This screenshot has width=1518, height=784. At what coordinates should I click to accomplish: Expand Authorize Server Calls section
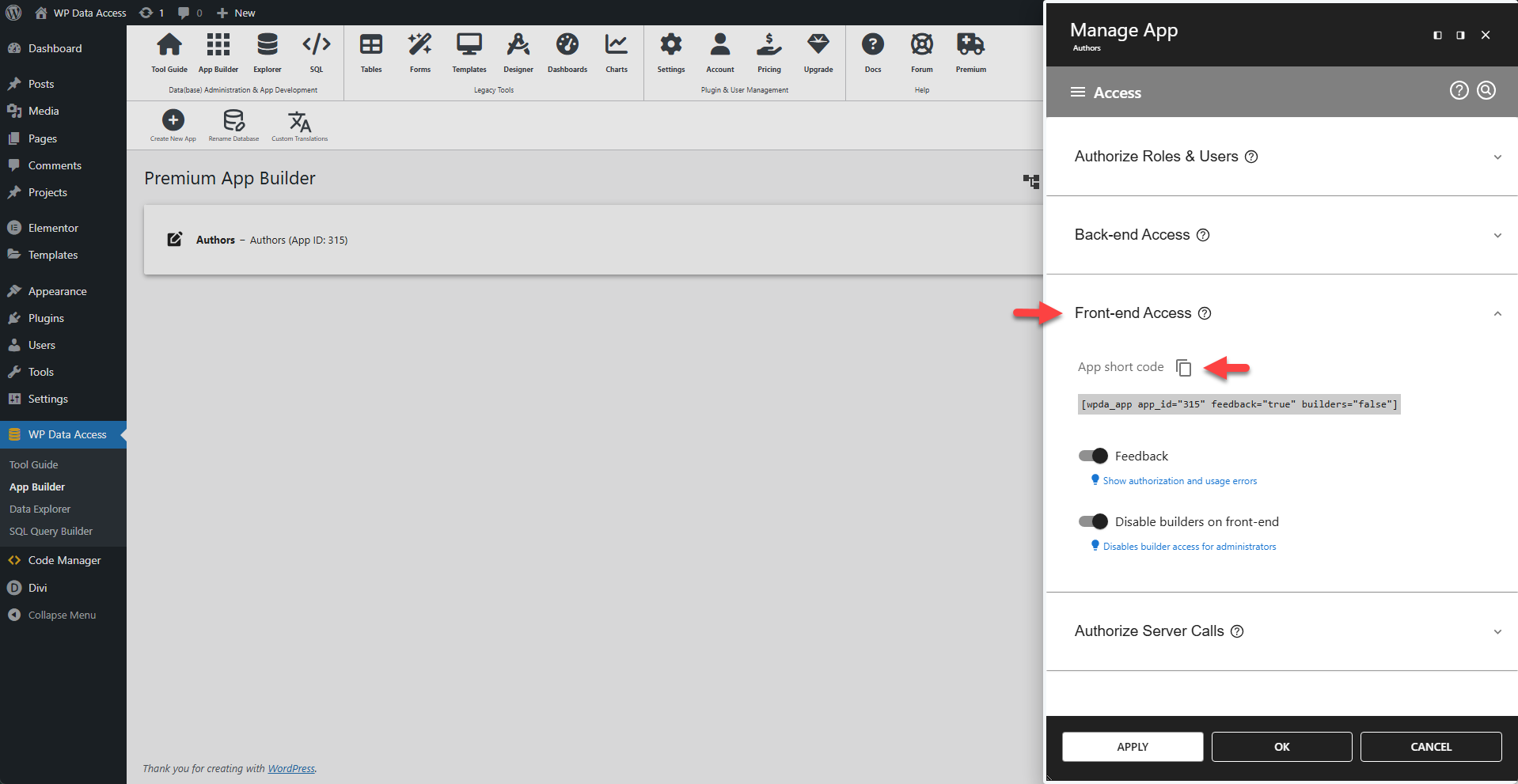pyautogui.click(x=1497, y=631)
